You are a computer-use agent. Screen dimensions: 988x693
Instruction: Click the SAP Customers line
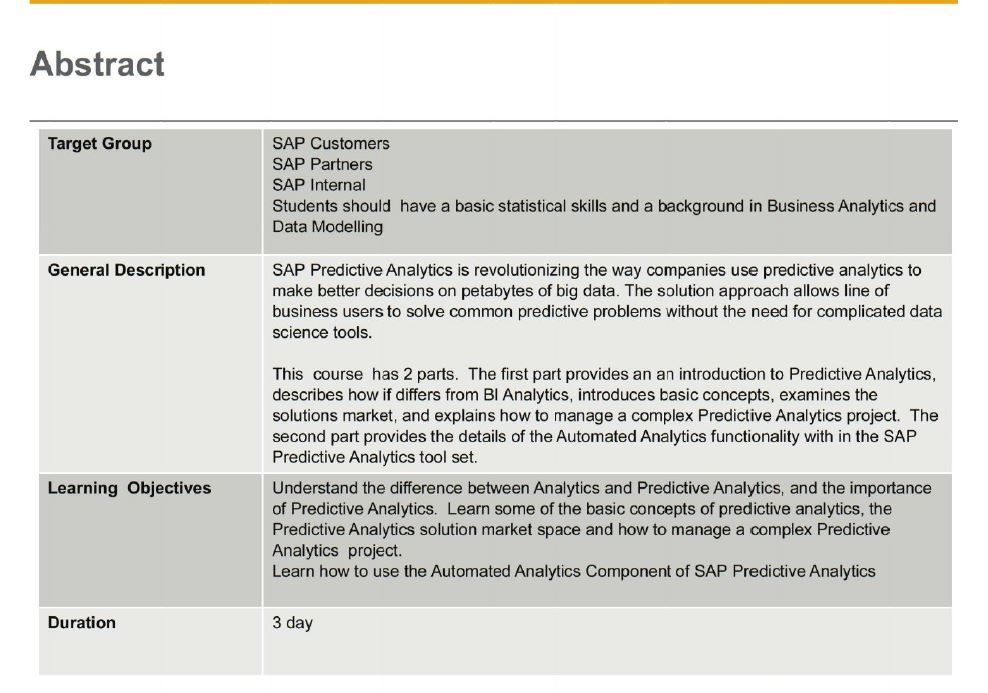click(331, 144)
